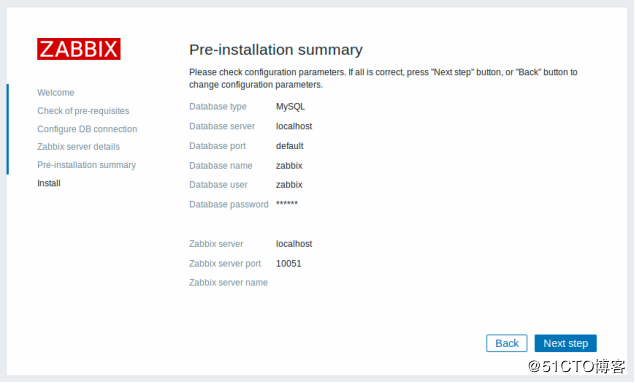Click the Pre-installation summary heading
This screenshot has width=635, height=383.
[x=276, y=50]
